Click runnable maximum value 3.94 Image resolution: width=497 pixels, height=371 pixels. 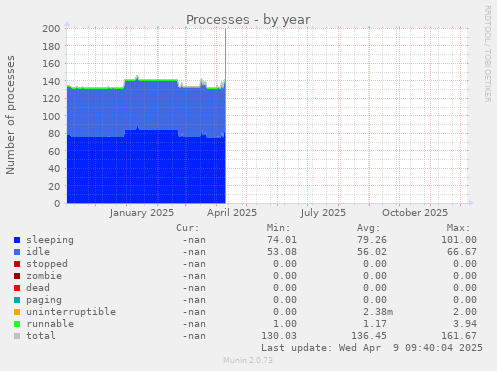click(x=465, y=324)
